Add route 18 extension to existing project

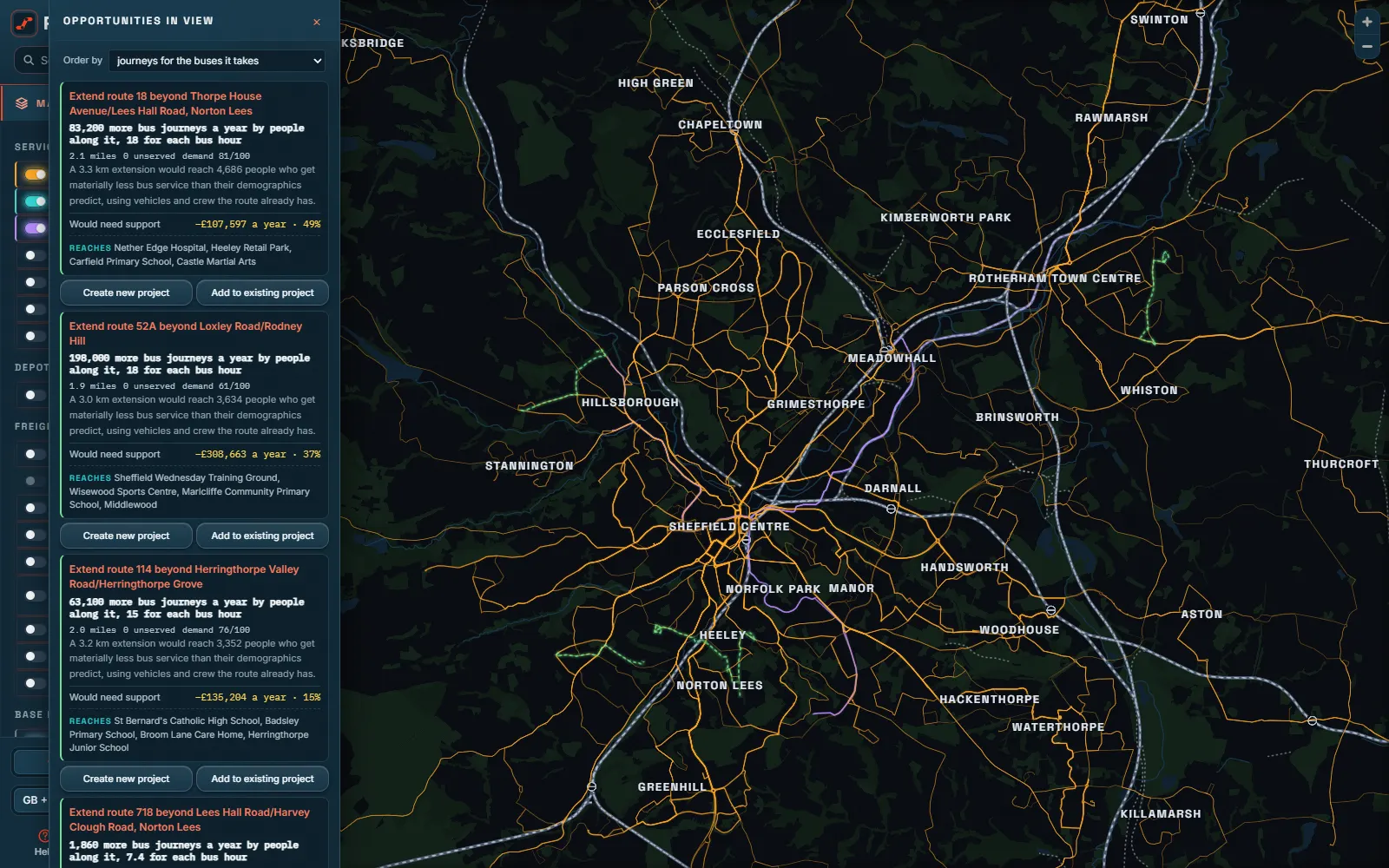click(x=262, y=293)
